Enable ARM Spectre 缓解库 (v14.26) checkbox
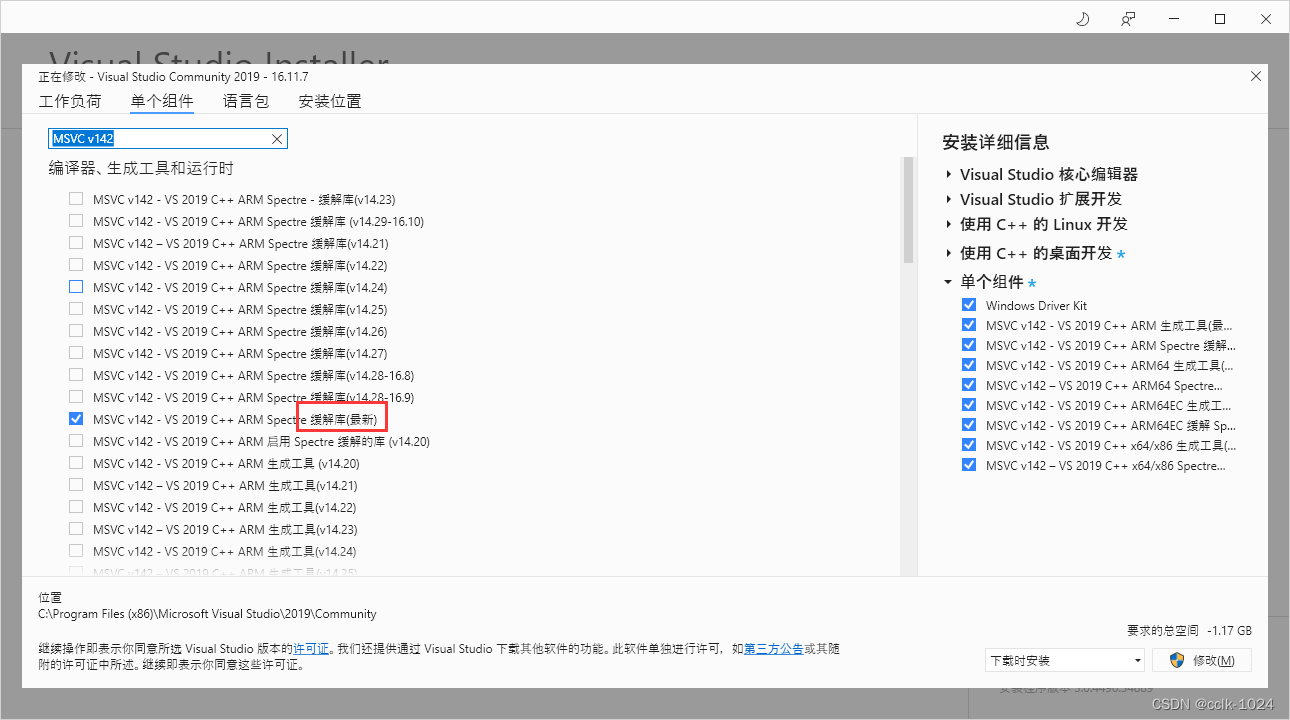Viewport: 1290px width, 720px height. click(76, 331)
